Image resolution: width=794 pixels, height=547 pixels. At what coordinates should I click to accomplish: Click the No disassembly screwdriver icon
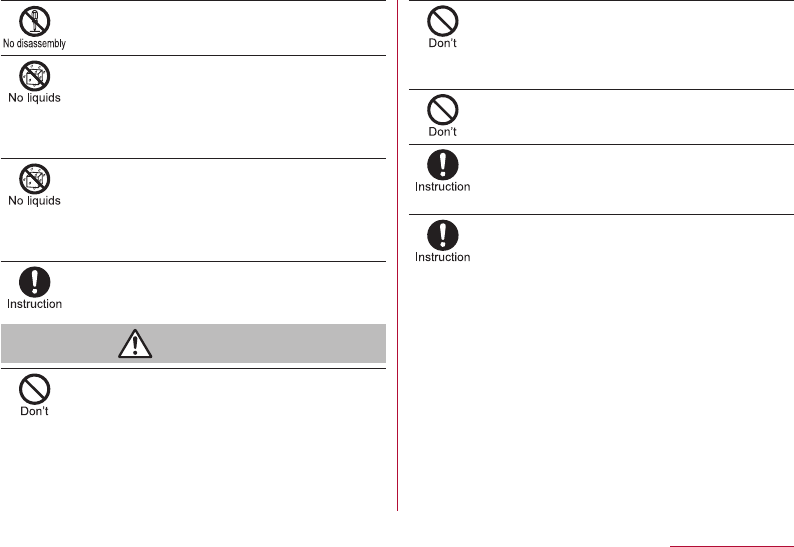click(x=34, y=21)
